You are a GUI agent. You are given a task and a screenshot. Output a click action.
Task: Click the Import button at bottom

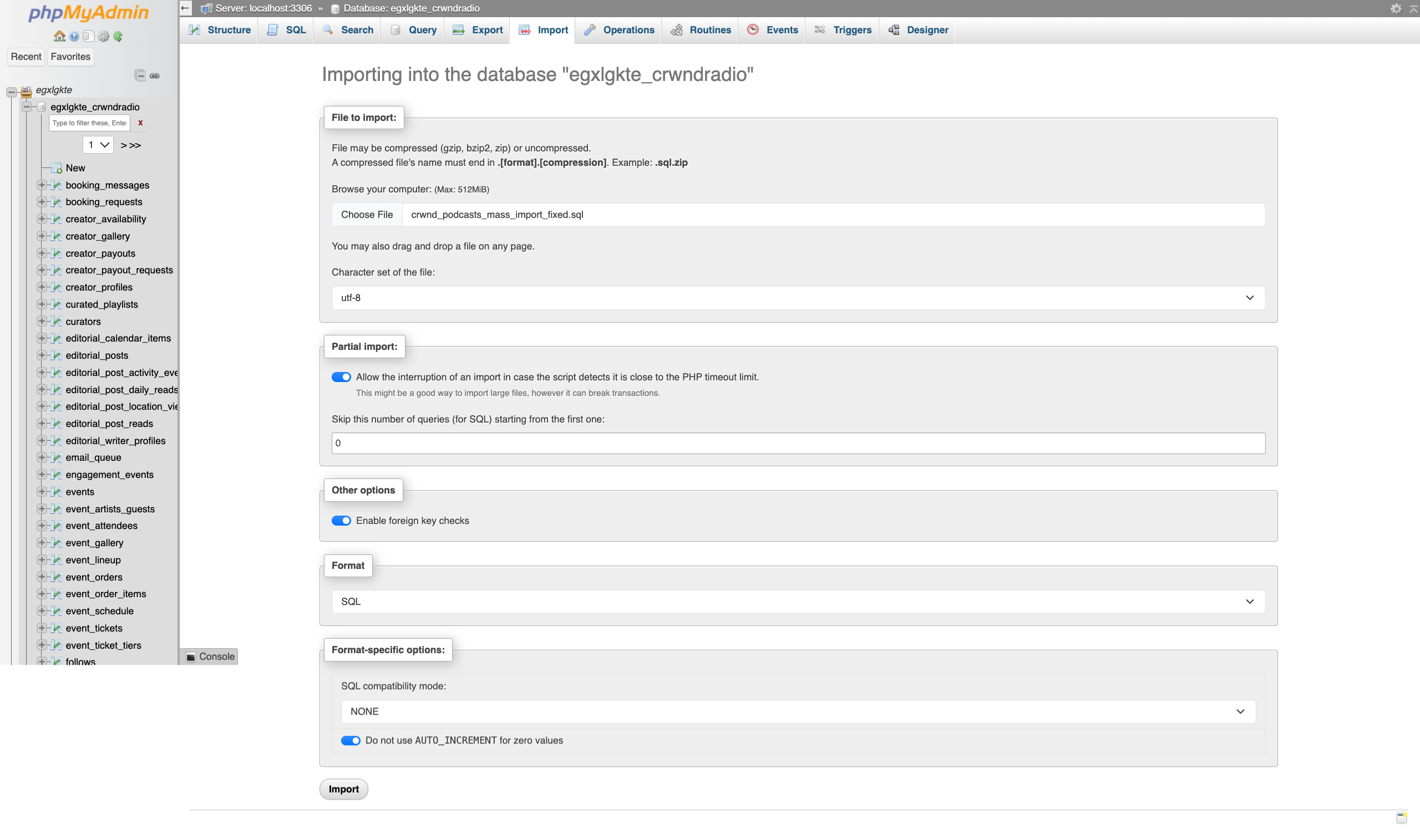coord(344,789)
